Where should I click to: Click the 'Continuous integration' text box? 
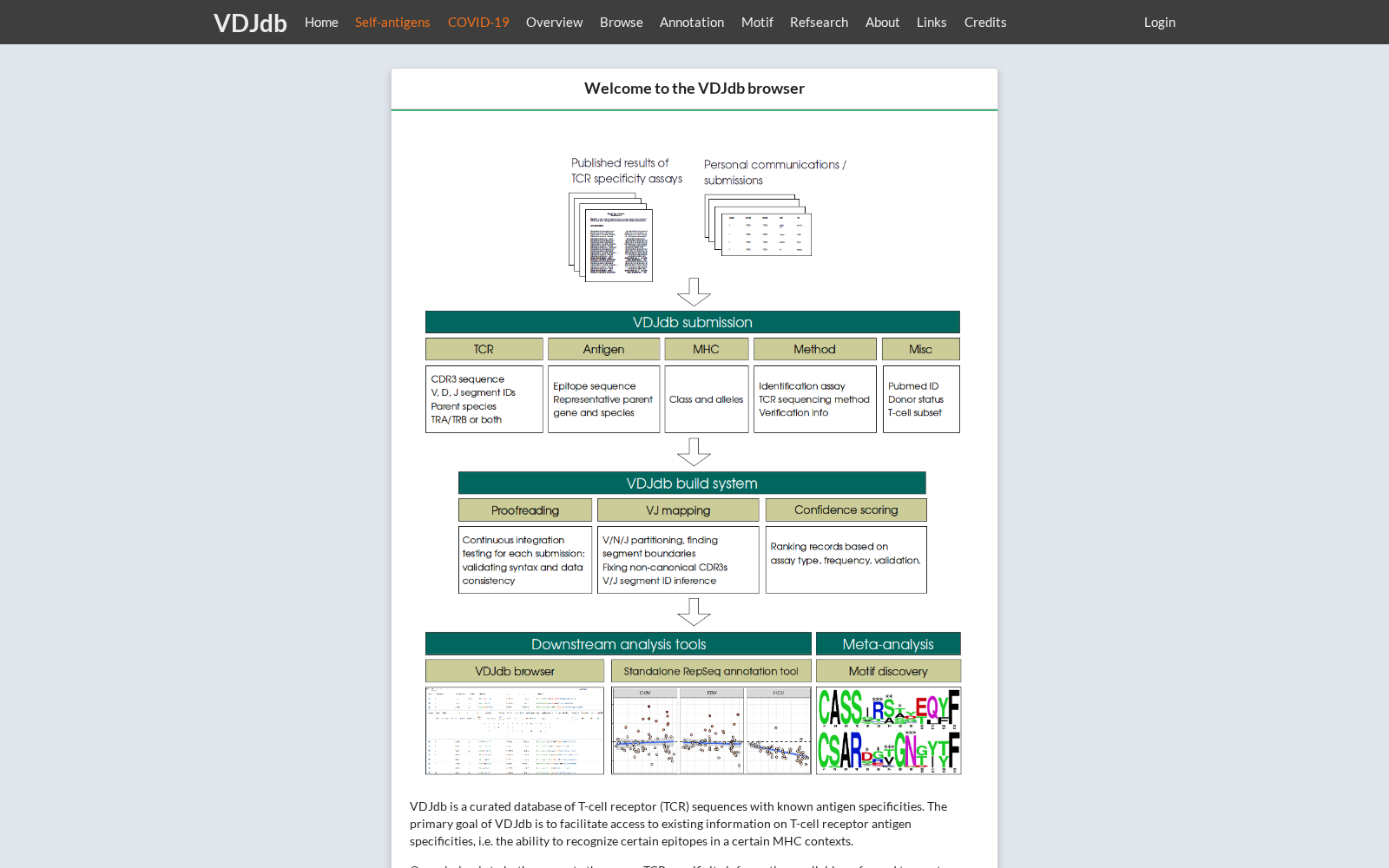(525, 560)
